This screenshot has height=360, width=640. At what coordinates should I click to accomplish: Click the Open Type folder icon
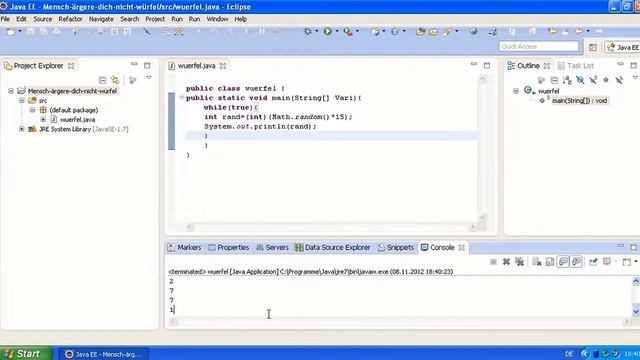pyautogui.click(x=420, y=31)
